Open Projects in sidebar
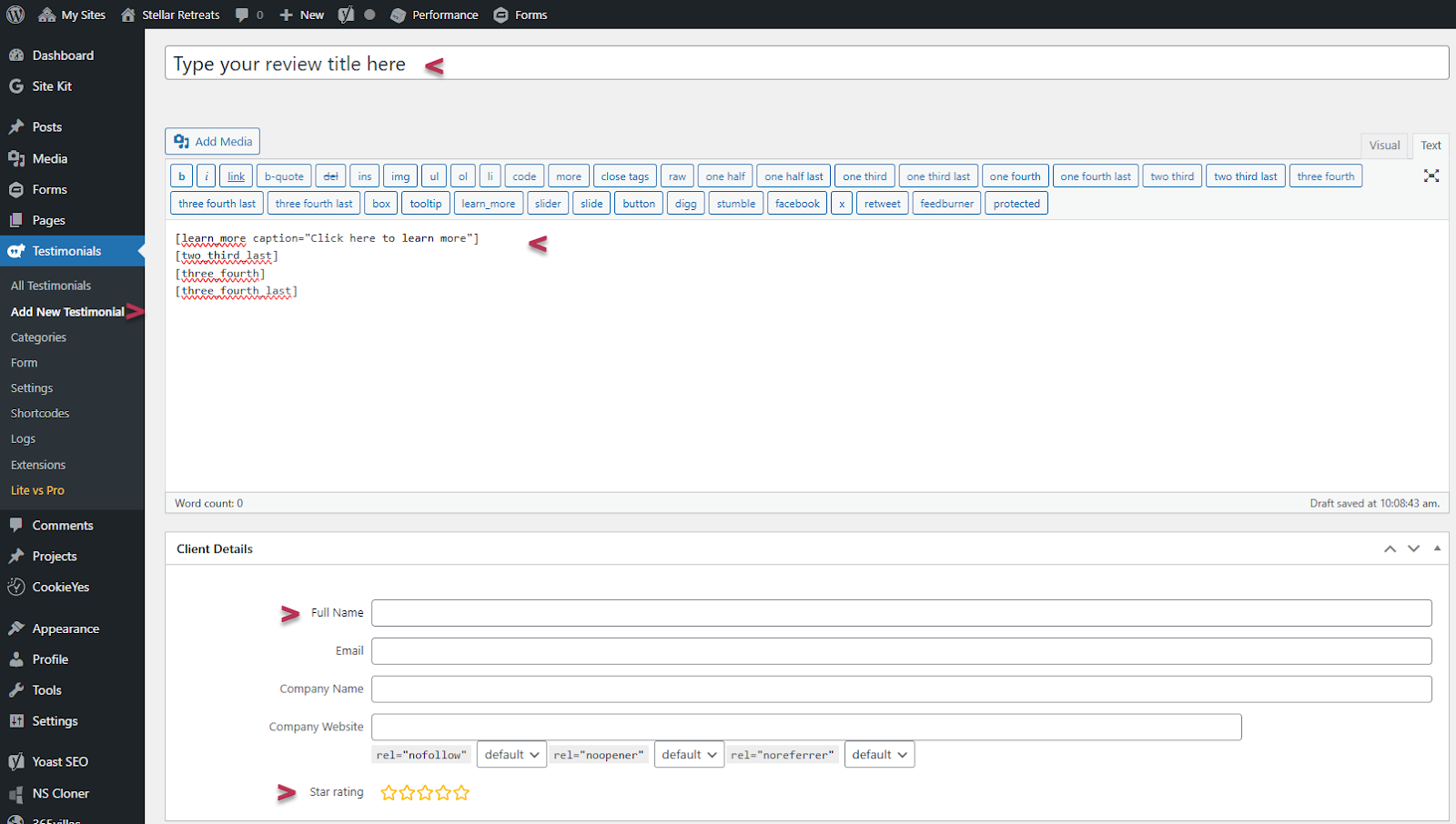This screenshot has height=824, width=1456. click(x=72, y=557)
